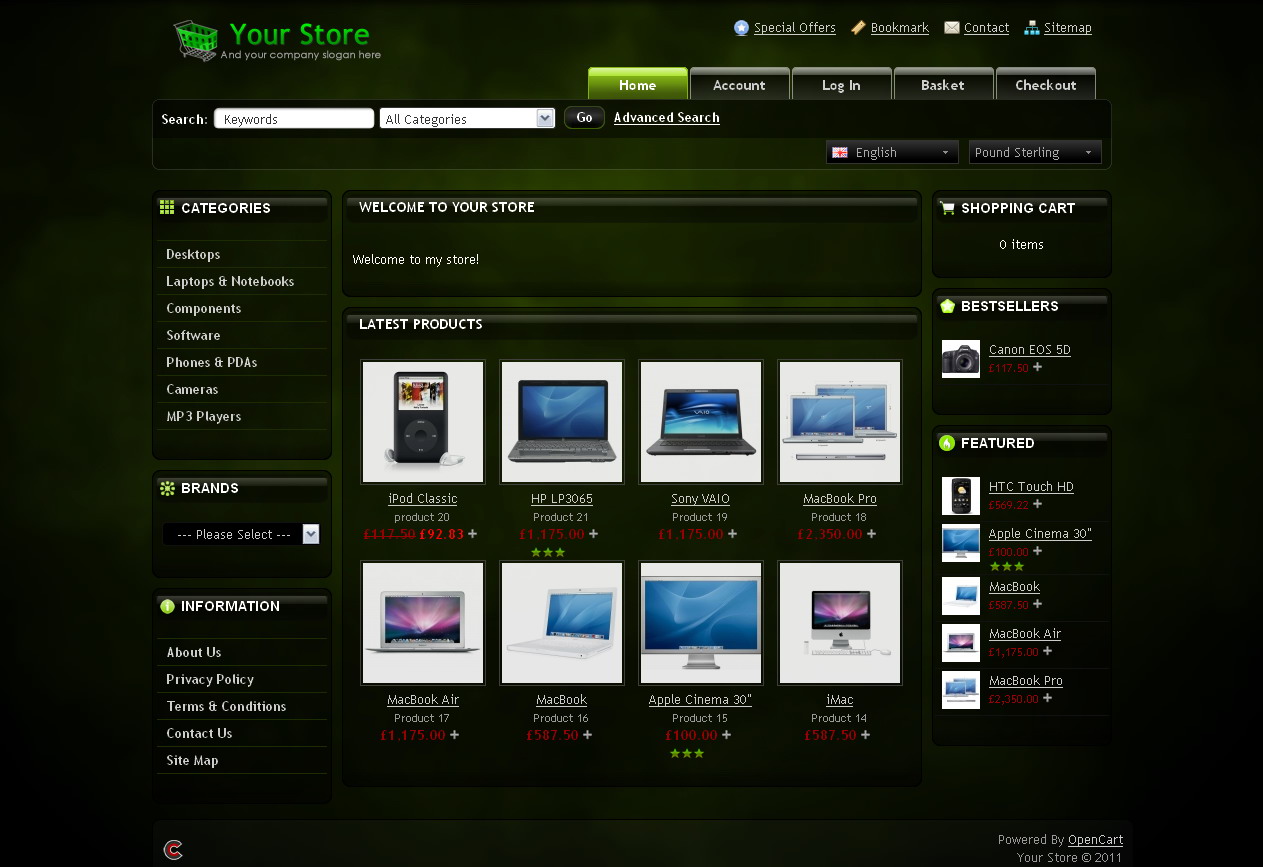
Task: Expand the Brands Please Select dropdown
Action: click(x=241, y=534)
